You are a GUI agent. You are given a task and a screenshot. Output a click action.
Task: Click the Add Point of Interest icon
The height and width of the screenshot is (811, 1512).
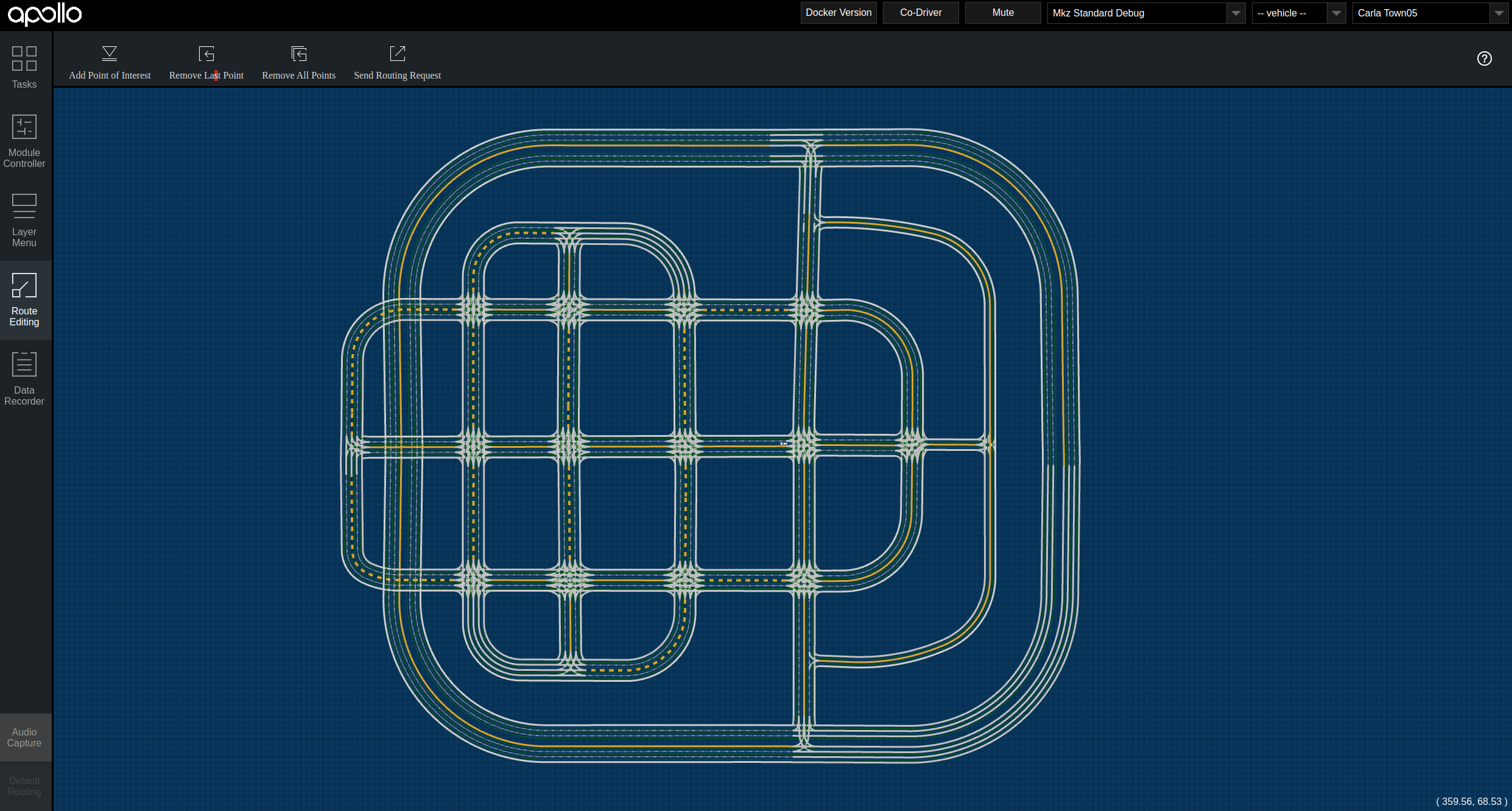click(110, 54)
